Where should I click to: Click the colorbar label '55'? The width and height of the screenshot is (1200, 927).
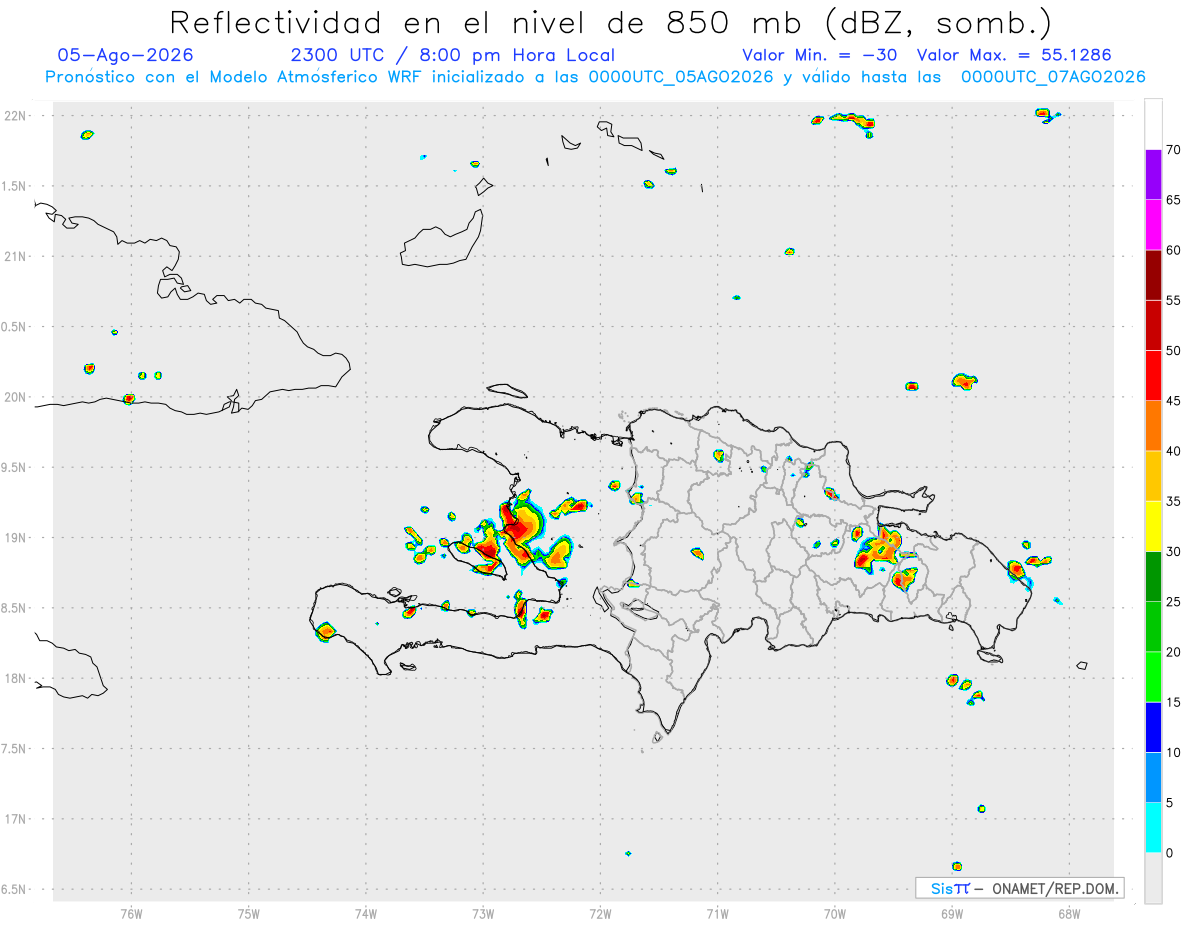tap(1173, 300)
